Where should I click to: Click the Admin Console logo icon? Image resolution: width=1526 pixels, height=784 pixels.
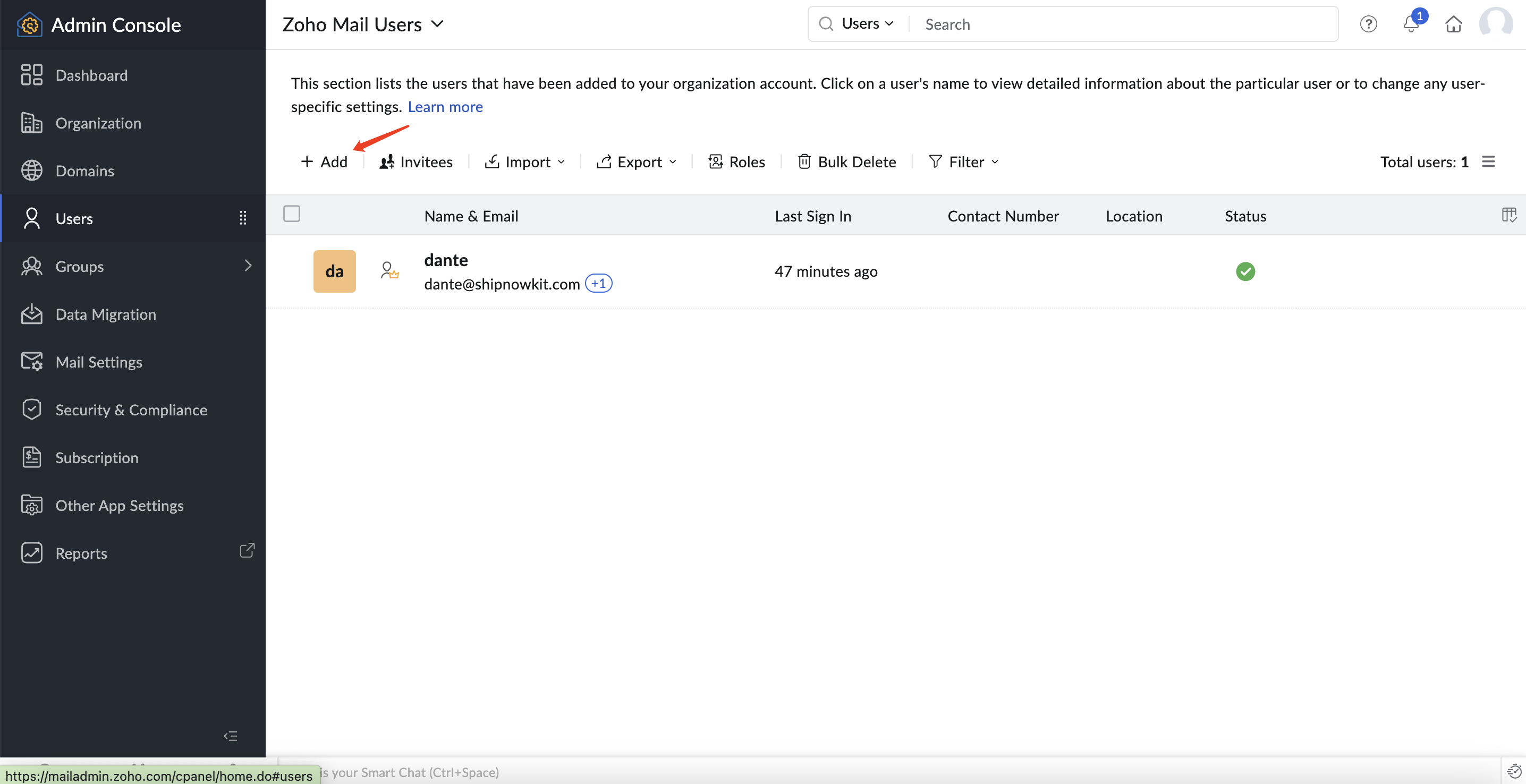(30, 25)
